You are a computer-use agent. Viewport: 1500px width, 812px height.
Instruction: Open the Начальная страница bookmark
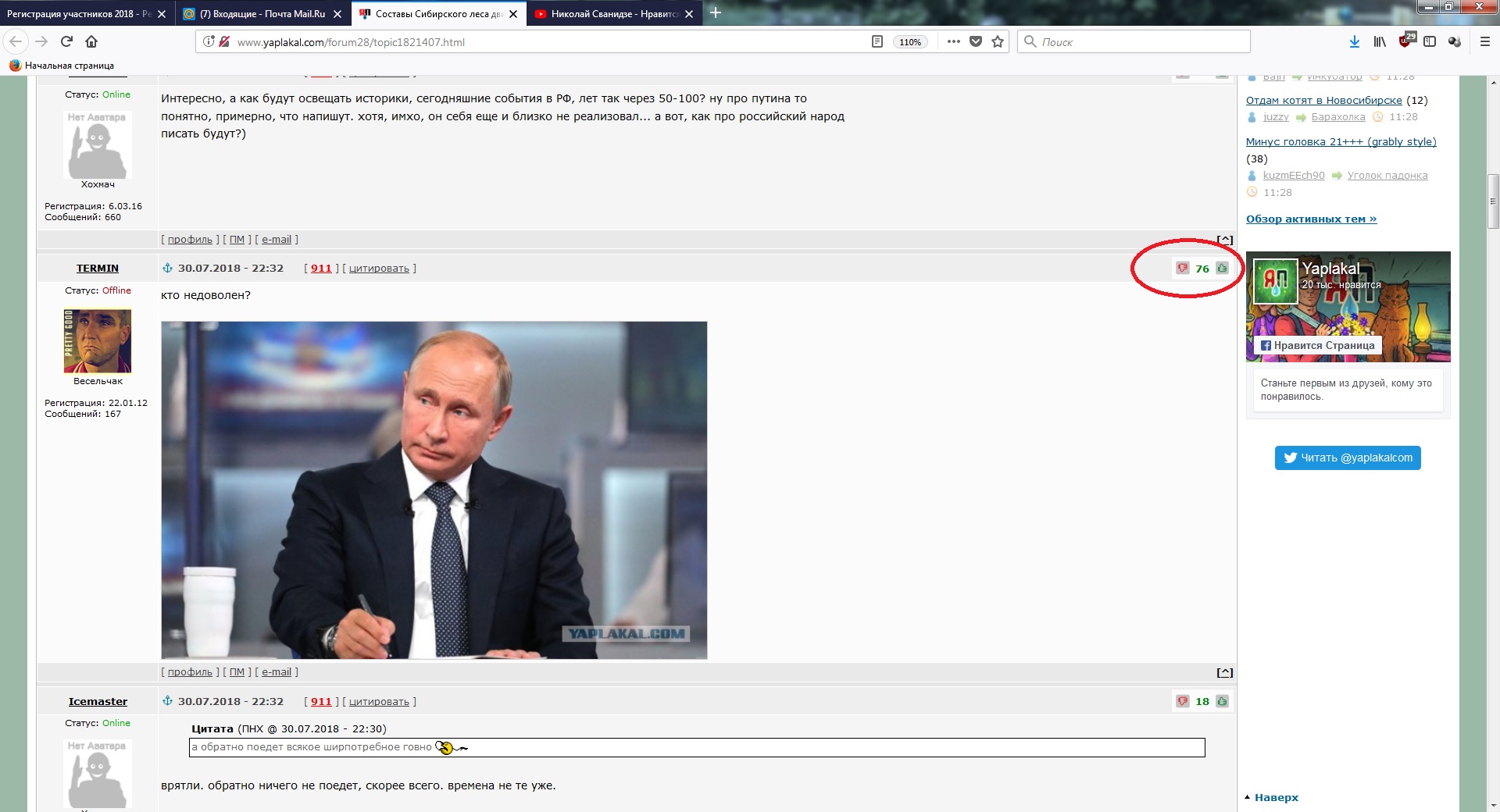pyautogui.click(x=62, y=66)
